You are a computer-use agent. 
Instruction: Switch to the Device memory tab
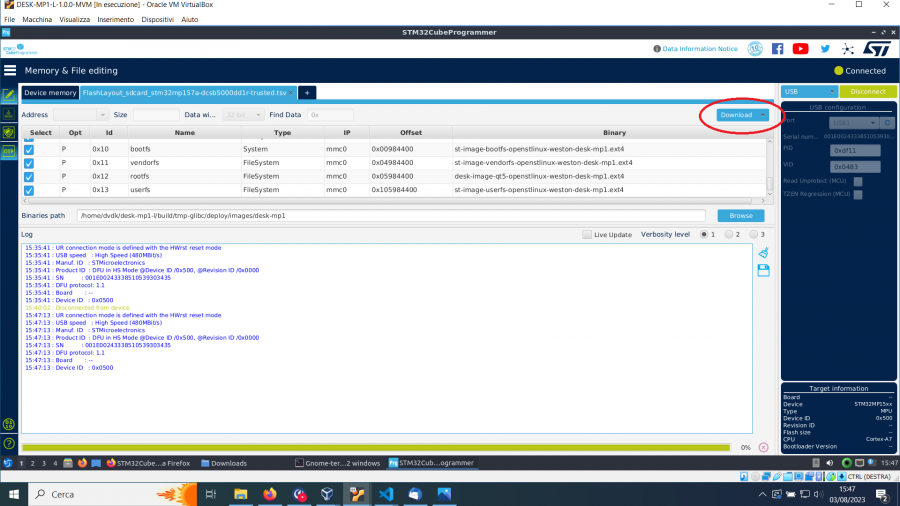[50, 92]
